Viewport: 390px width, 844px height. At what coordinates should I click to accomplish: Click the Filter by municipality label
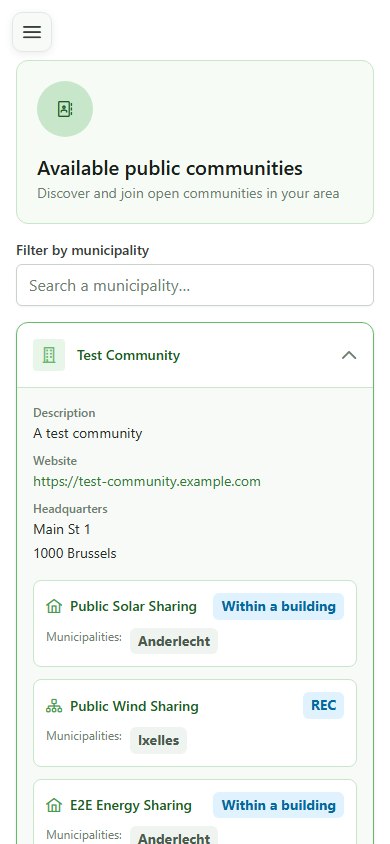click(82, 250)
